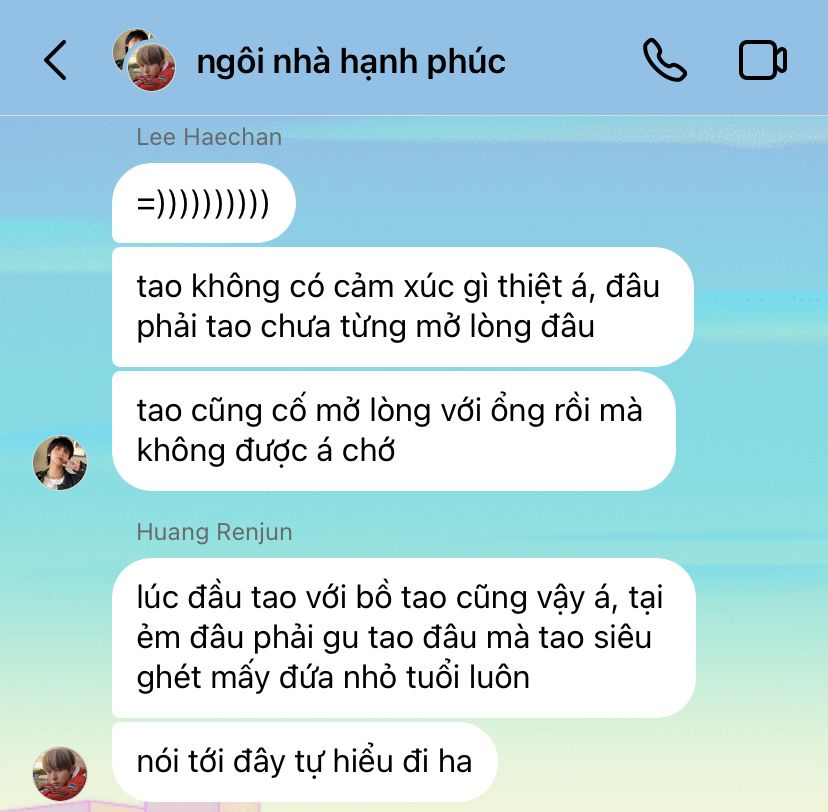Viewport: 828px width, 812px height.
Task: Tap Huang Renjun's profile picture
Action: [60, 773]
